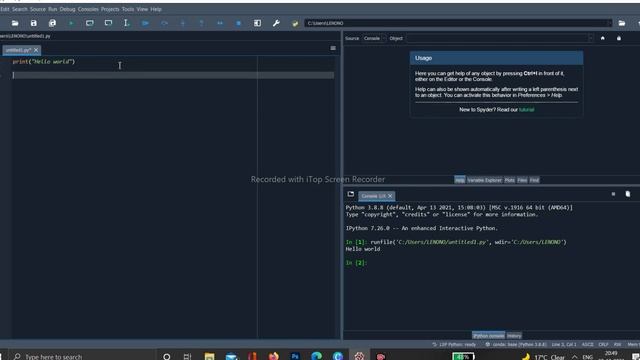The image size is (640, 360).
Task: Click the console remove all variables icon
Action: tap(628, 194)
